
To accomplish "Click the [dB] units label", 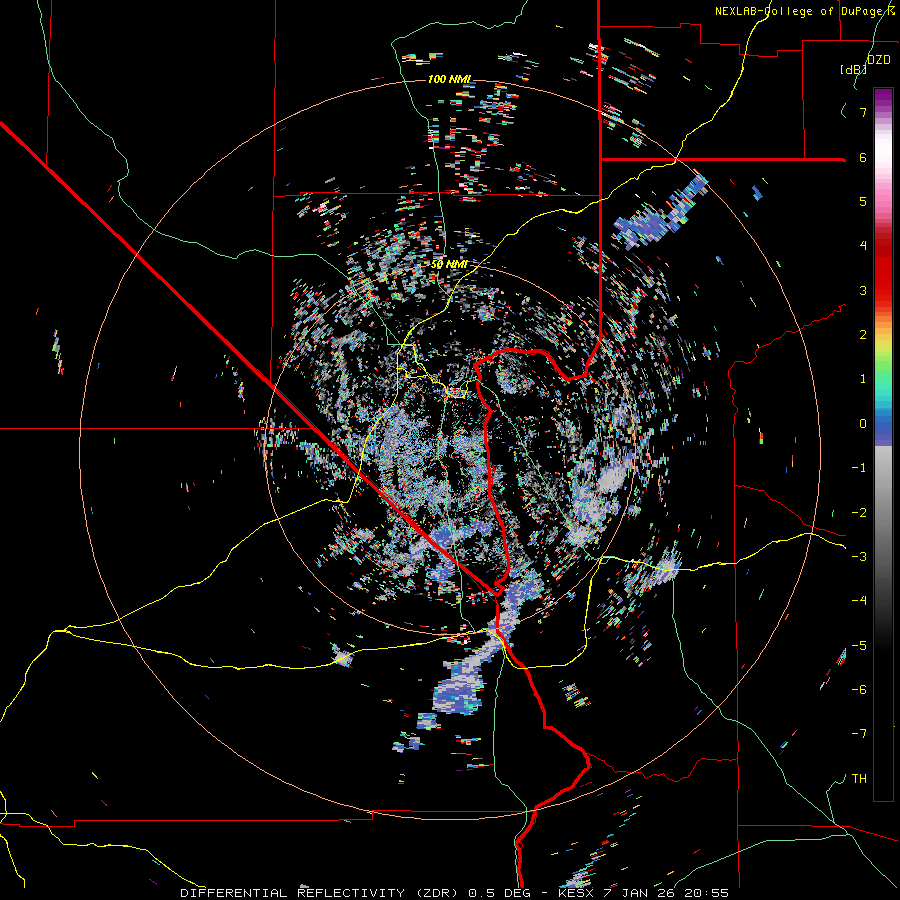I will [853, 69].
